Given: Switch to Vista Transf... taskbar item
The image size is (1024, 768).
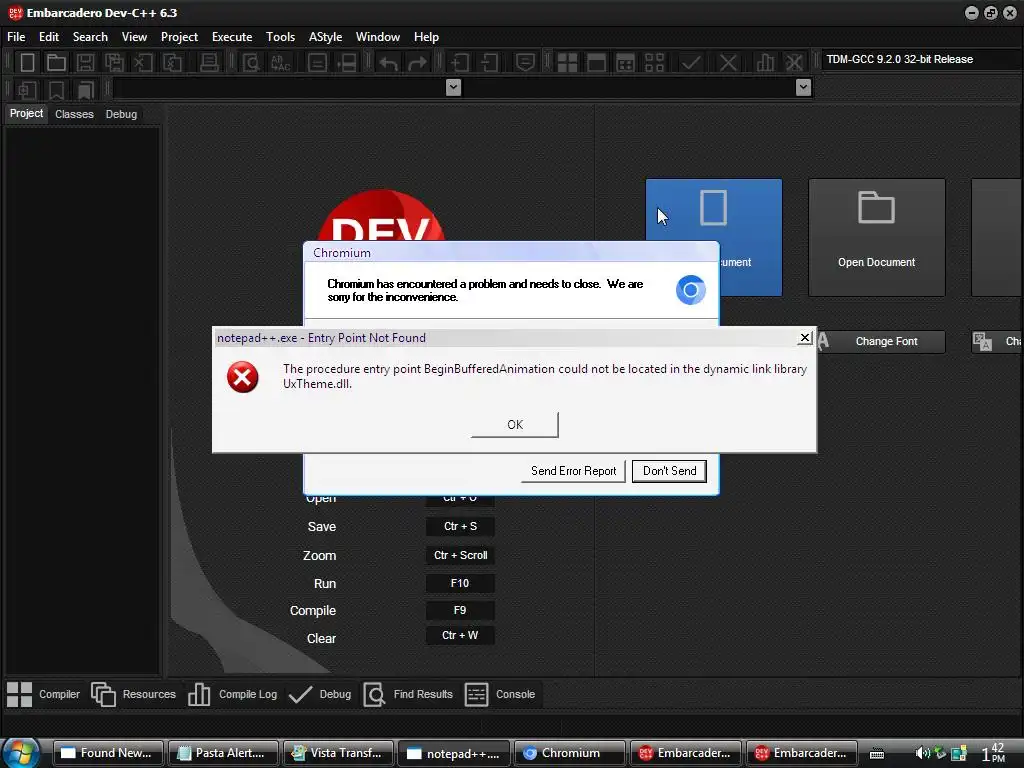Looking at the screenshot, I should click(338, 753).
